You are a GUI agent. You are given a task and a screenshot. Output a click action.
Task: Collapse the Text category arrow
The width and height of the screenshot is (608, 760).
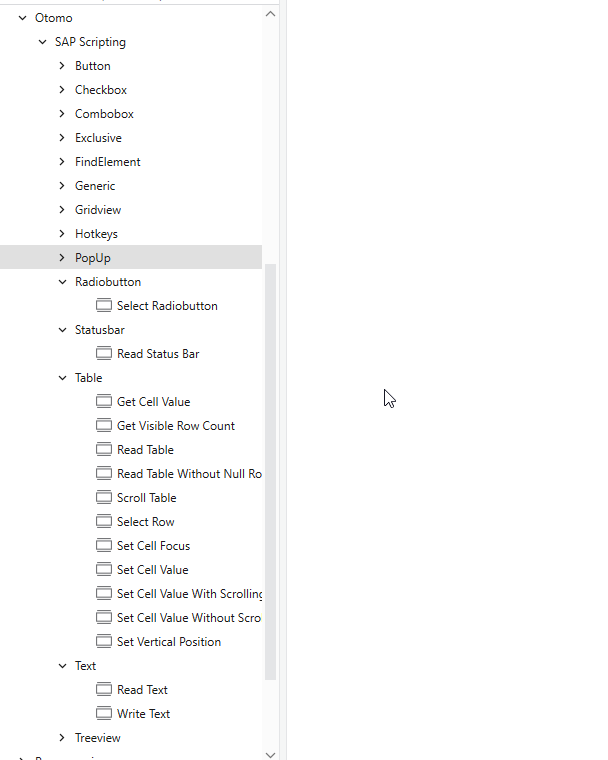pos(63,666)
